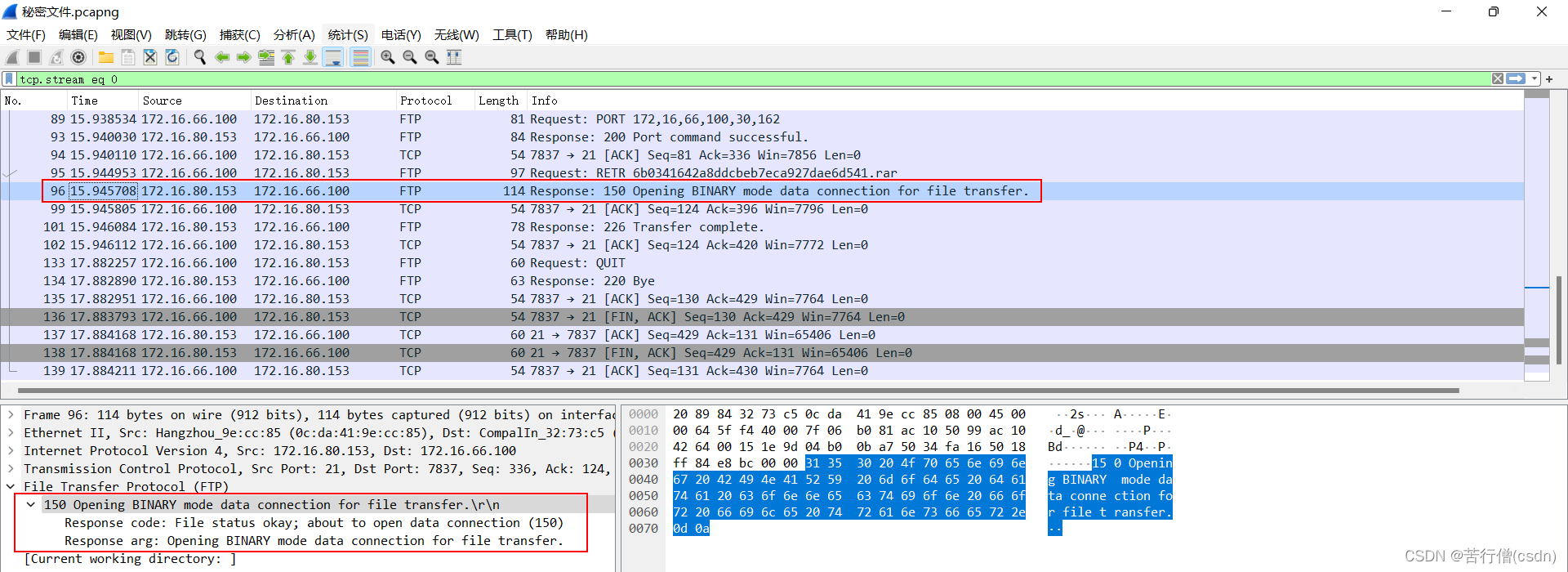This screenshot has height=572, width=1568.
Task: Expand the Ethernet II tree node
Action: 11,433
